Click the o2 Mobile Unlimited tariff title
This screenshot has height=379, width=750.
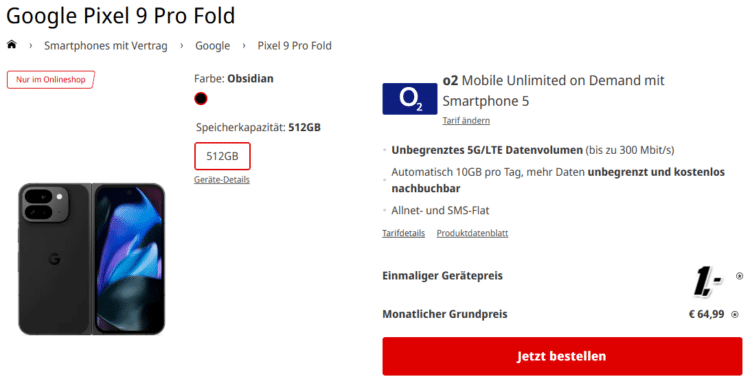(553, 90)
